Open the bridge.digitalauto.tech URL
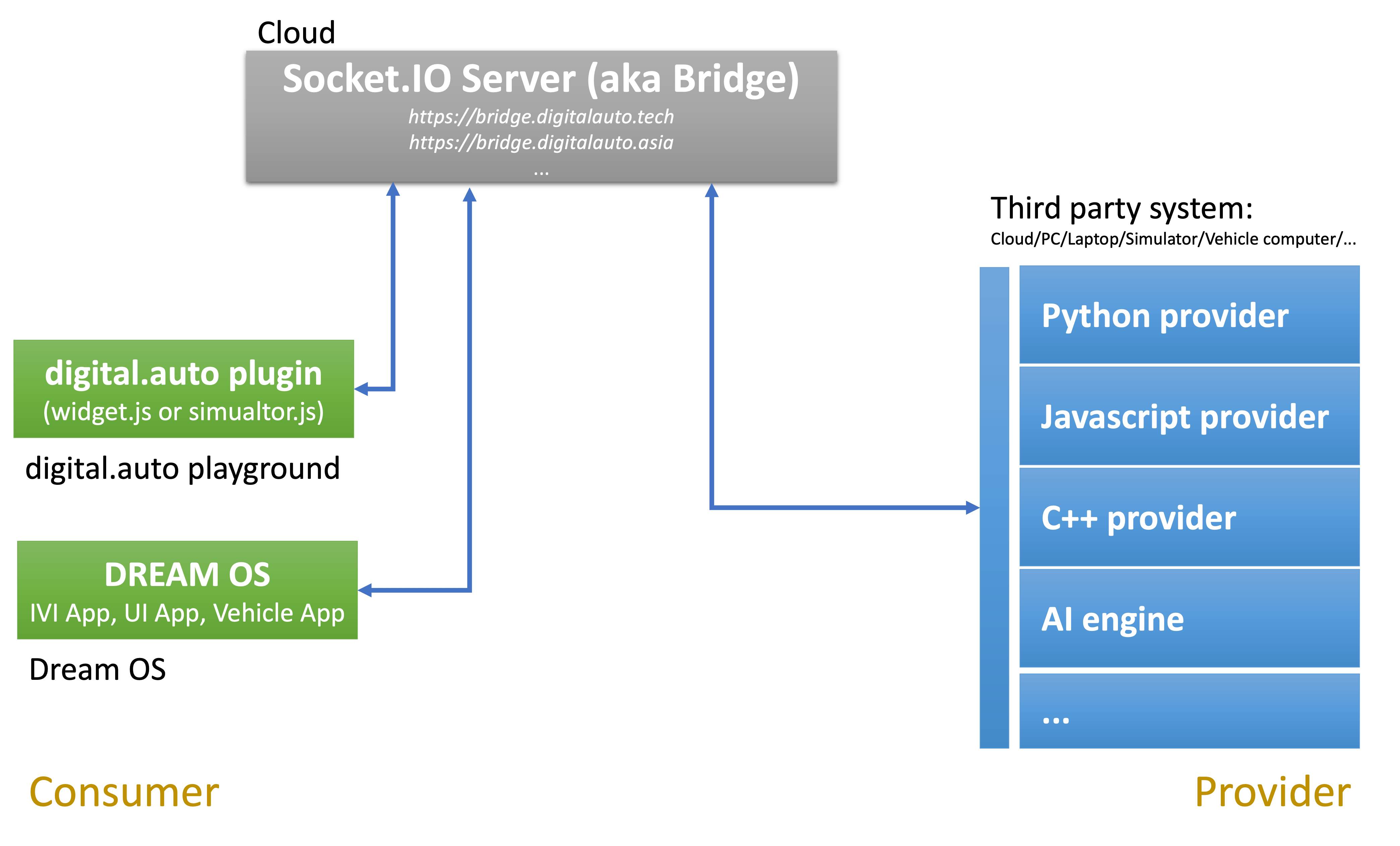Viewport: 1400px width, 846px height. pos(540,117)
